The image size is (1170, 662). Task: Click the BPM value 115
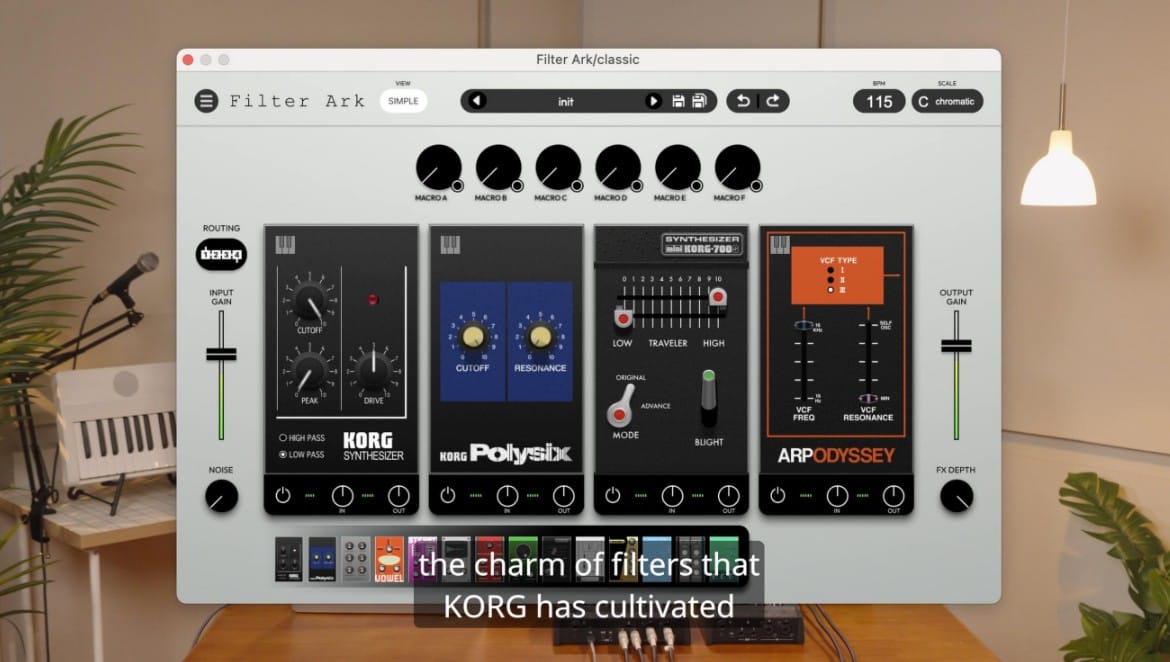879,102
